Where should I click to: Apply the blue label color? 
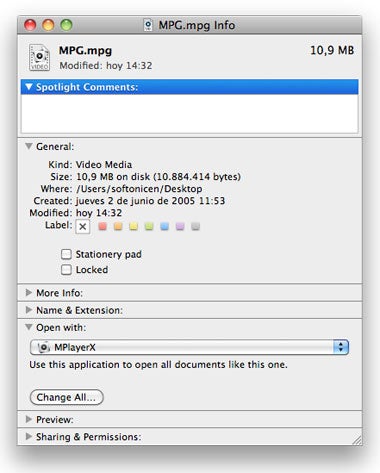click(x=165, y=226)
